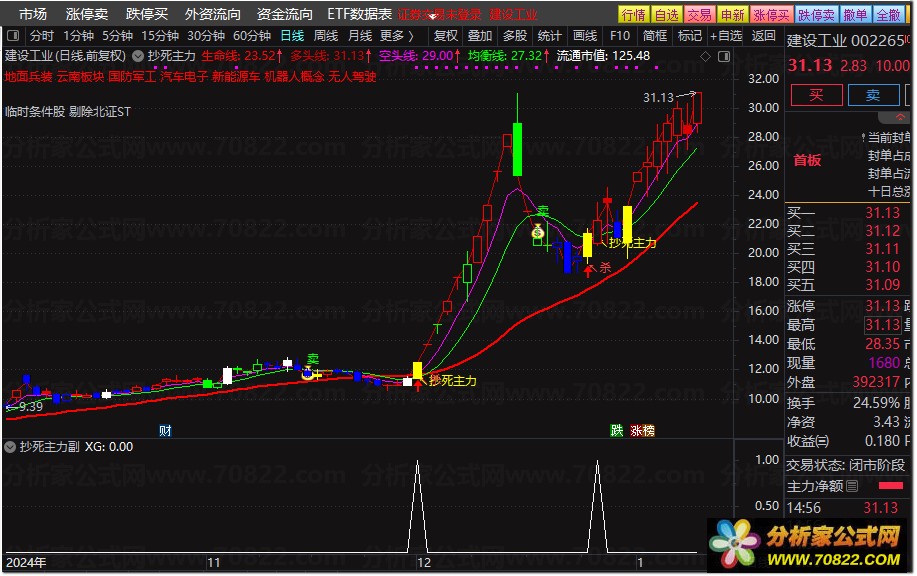The height and width of the screenshot is (576, 917).
Task: Open the 外资流向 menu
Action: point(212,14)
